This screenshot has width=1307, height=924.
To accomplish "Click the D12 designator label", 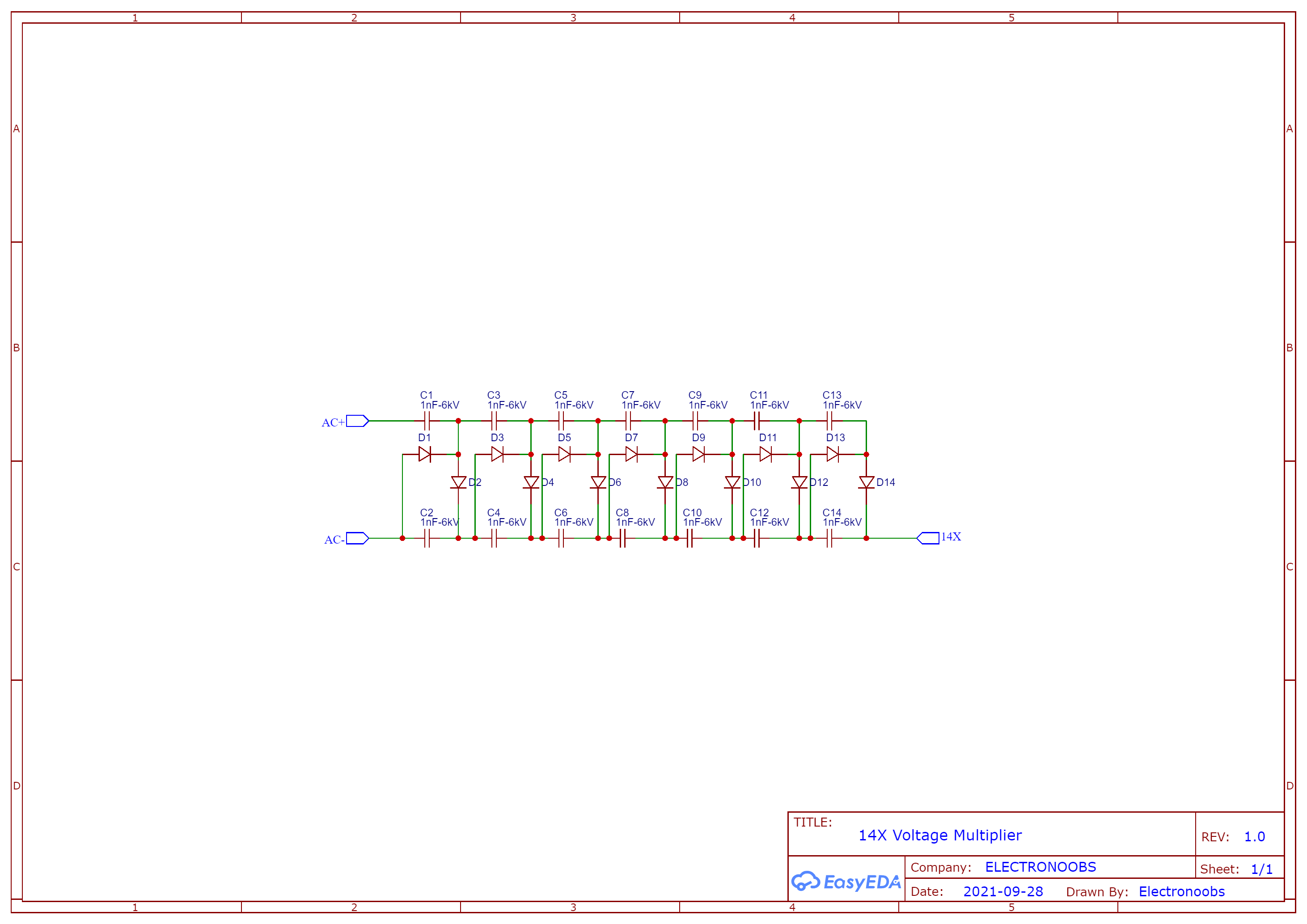I will (x=819, y=482).
